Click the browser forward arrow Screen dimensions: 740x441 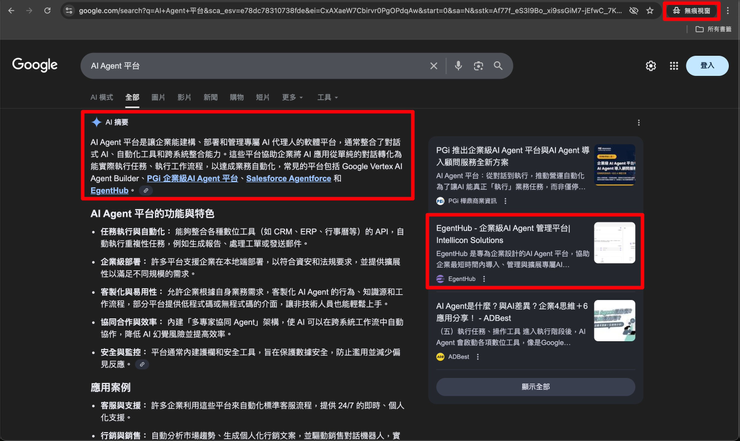pos(29,10)
